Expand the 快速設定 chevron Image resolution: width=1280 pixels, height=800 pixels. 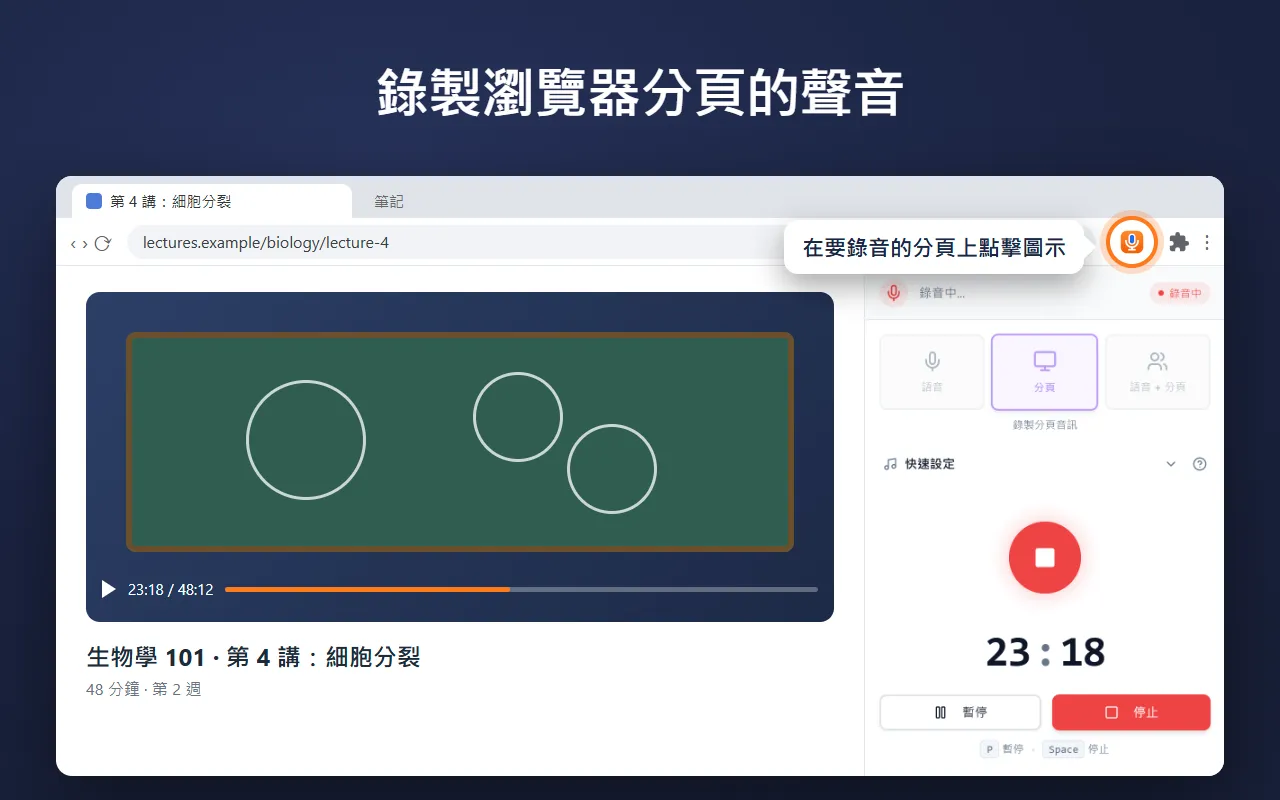tap(1171, 464)
